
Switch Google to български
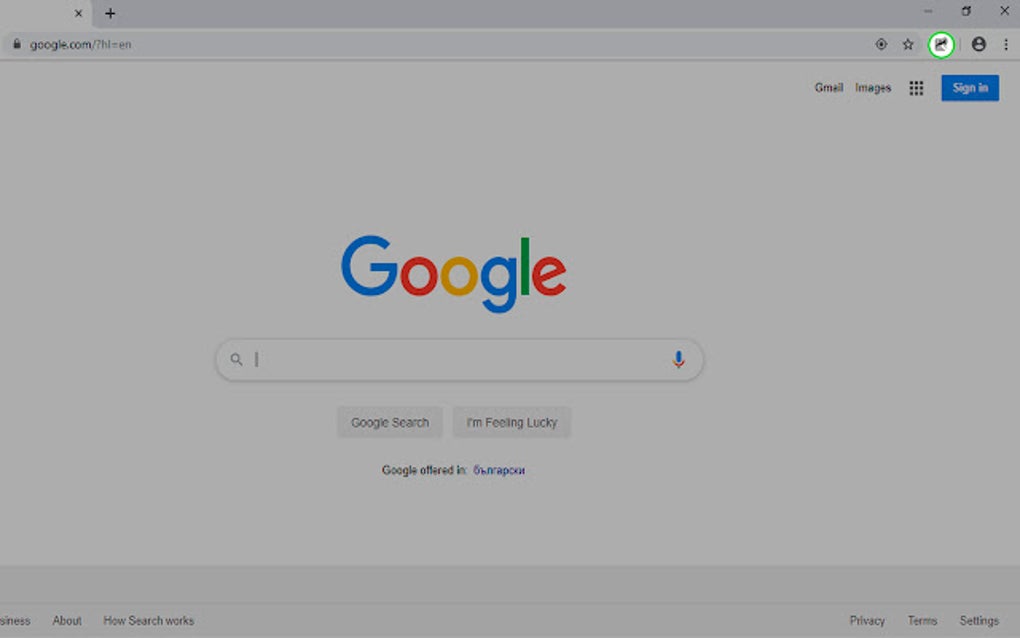pos(498,469)
